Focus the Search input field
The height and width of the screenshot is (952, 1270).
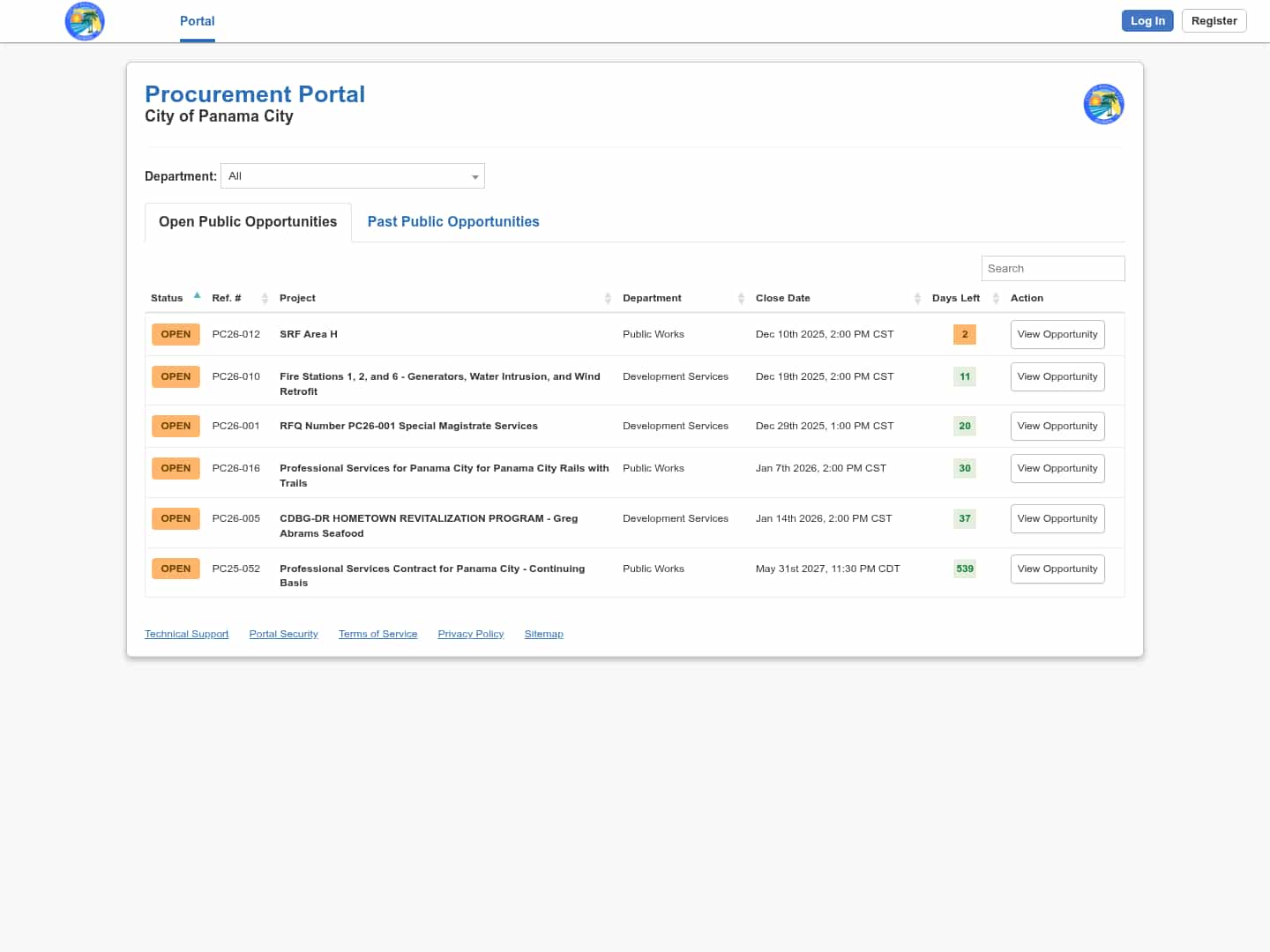(x=1052, y=269)
